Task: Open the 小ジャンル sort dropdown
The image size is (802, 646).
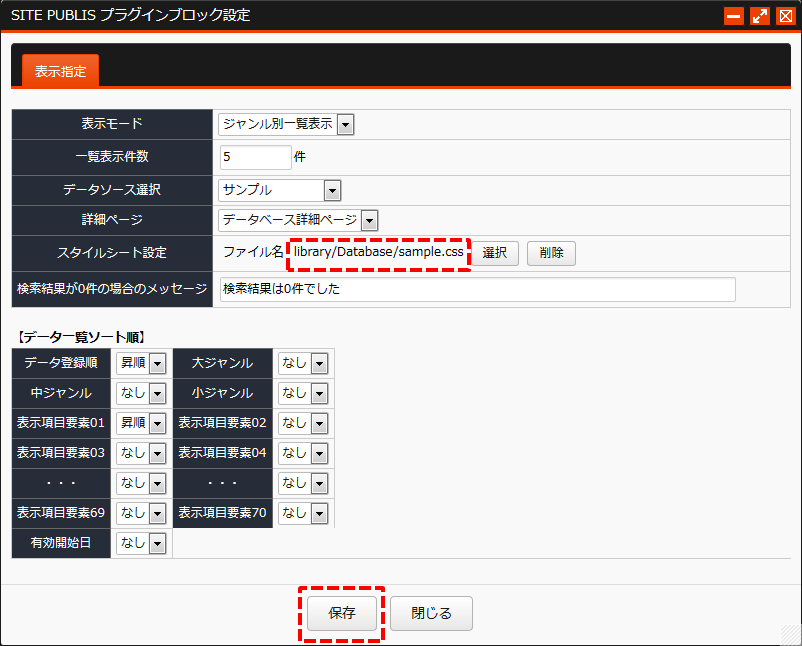Action: click(x=303, y=393)
